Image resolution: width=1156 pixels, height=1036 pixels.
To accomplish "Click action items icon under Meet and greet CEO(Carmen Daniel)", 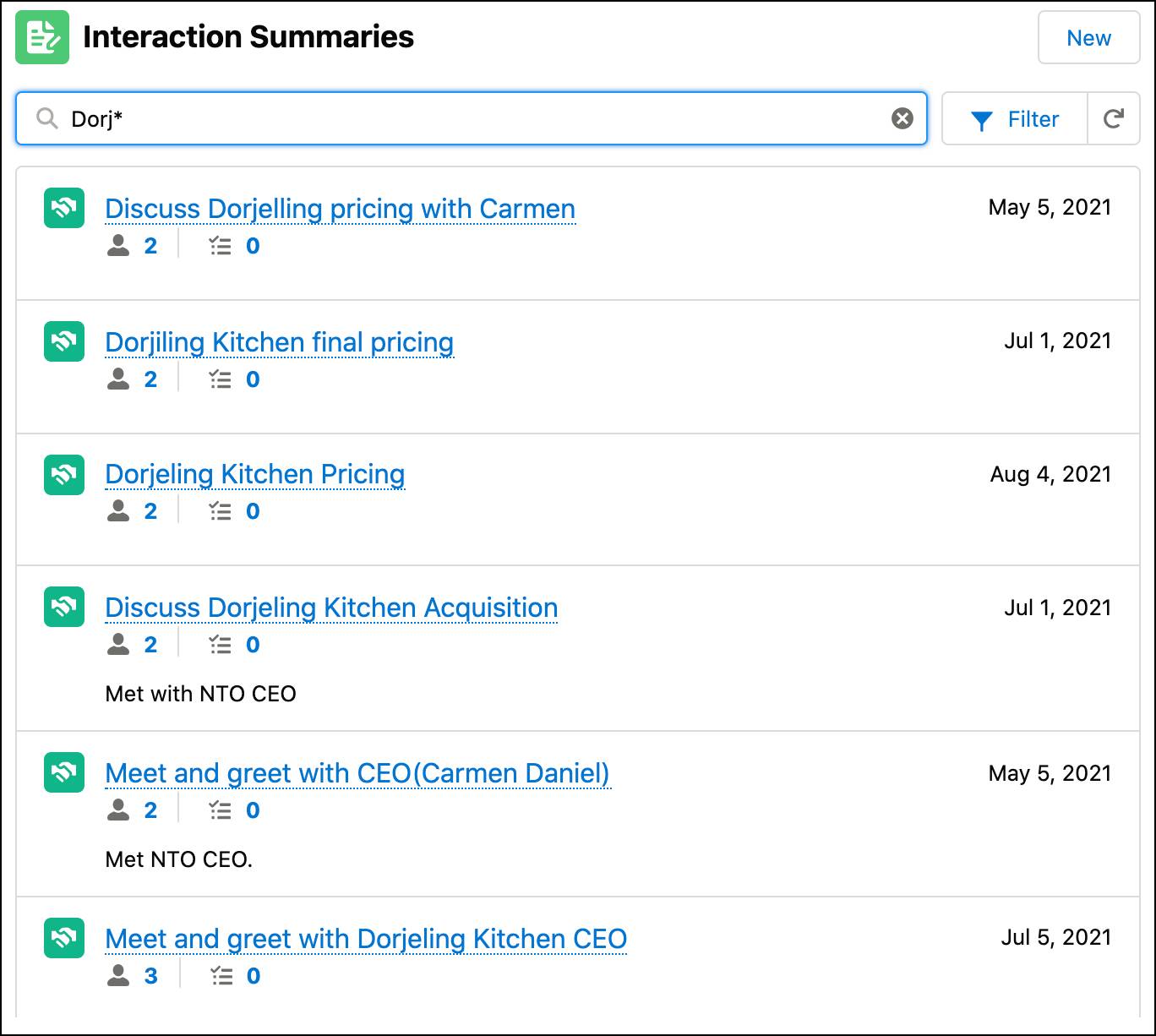I will point(221,810).
